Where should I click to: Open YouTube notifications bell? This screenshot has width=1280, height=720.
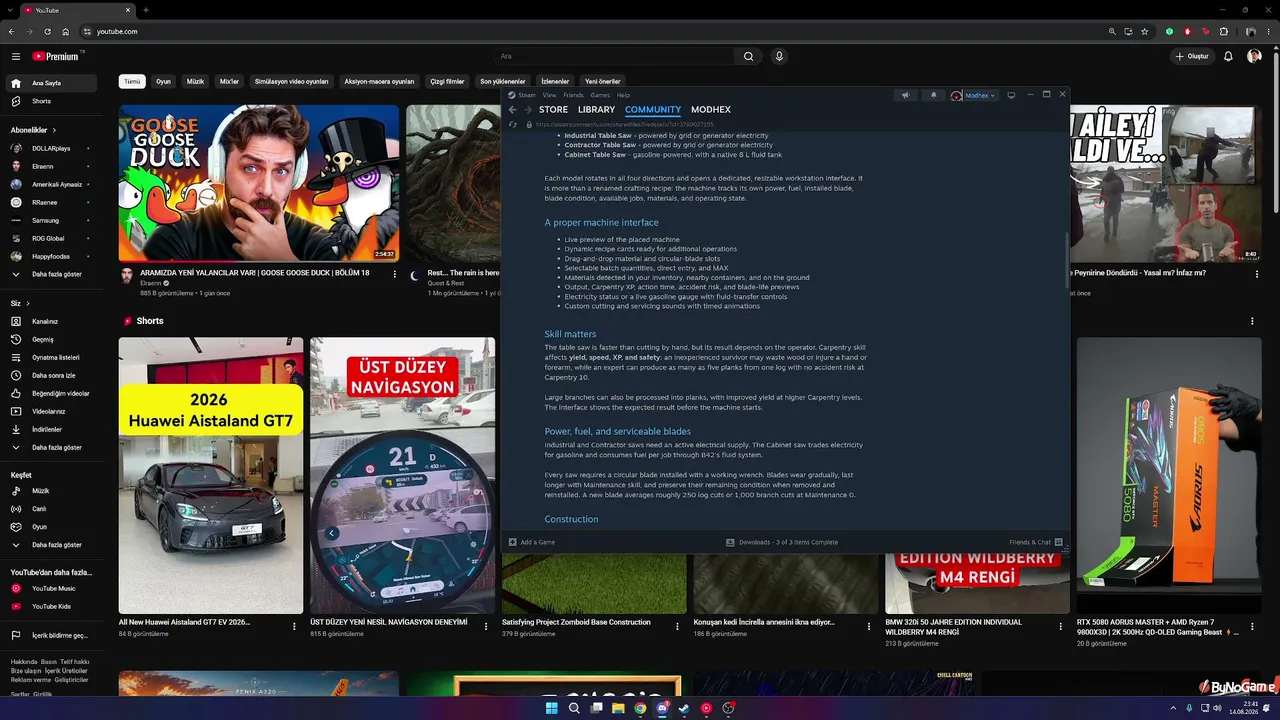(x=1228, y=57)
